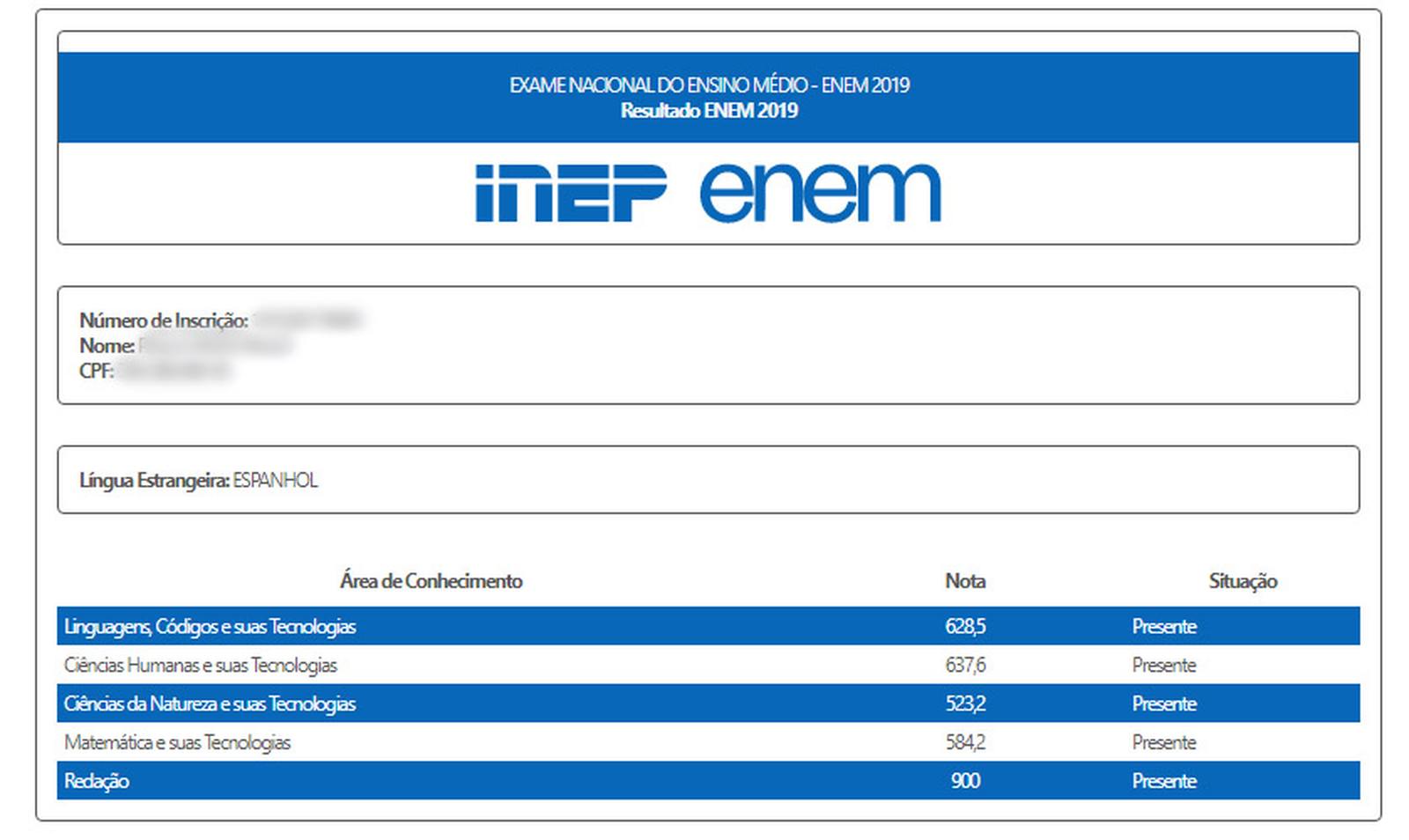
Task: Click the Ciências da Natureza row label
Action: click(x=210, y=704)
